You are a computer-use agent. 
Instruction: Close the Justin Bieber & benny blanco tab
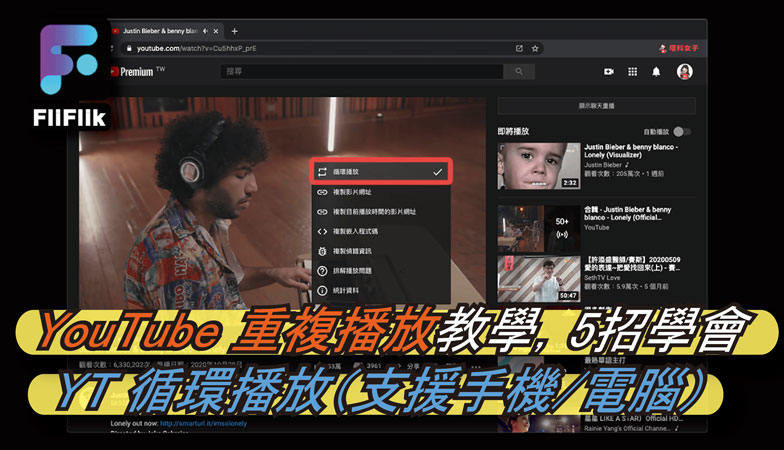tap(216, 31)
